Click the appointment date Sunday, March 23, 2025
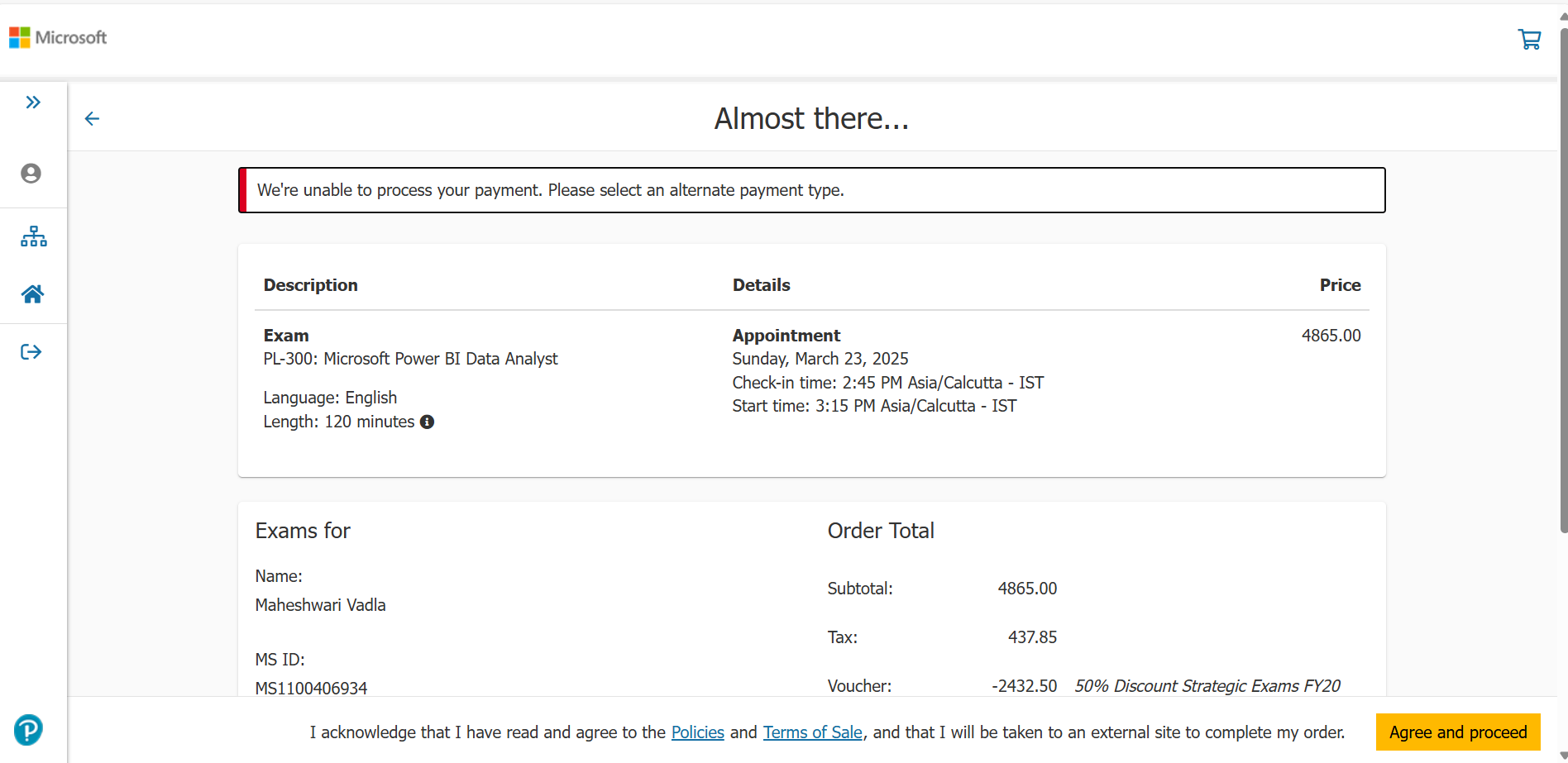 click(820, 359)
